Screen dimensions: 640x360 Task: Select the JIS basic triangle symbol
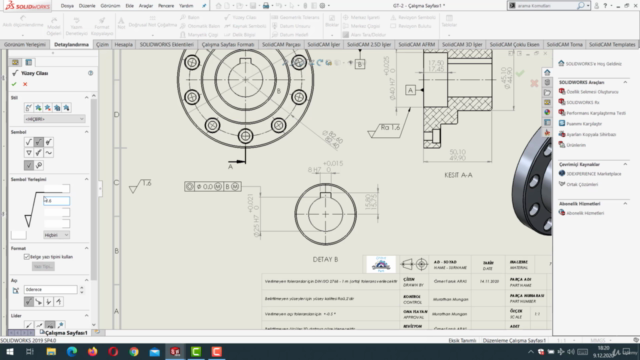(x=29, y=153)
